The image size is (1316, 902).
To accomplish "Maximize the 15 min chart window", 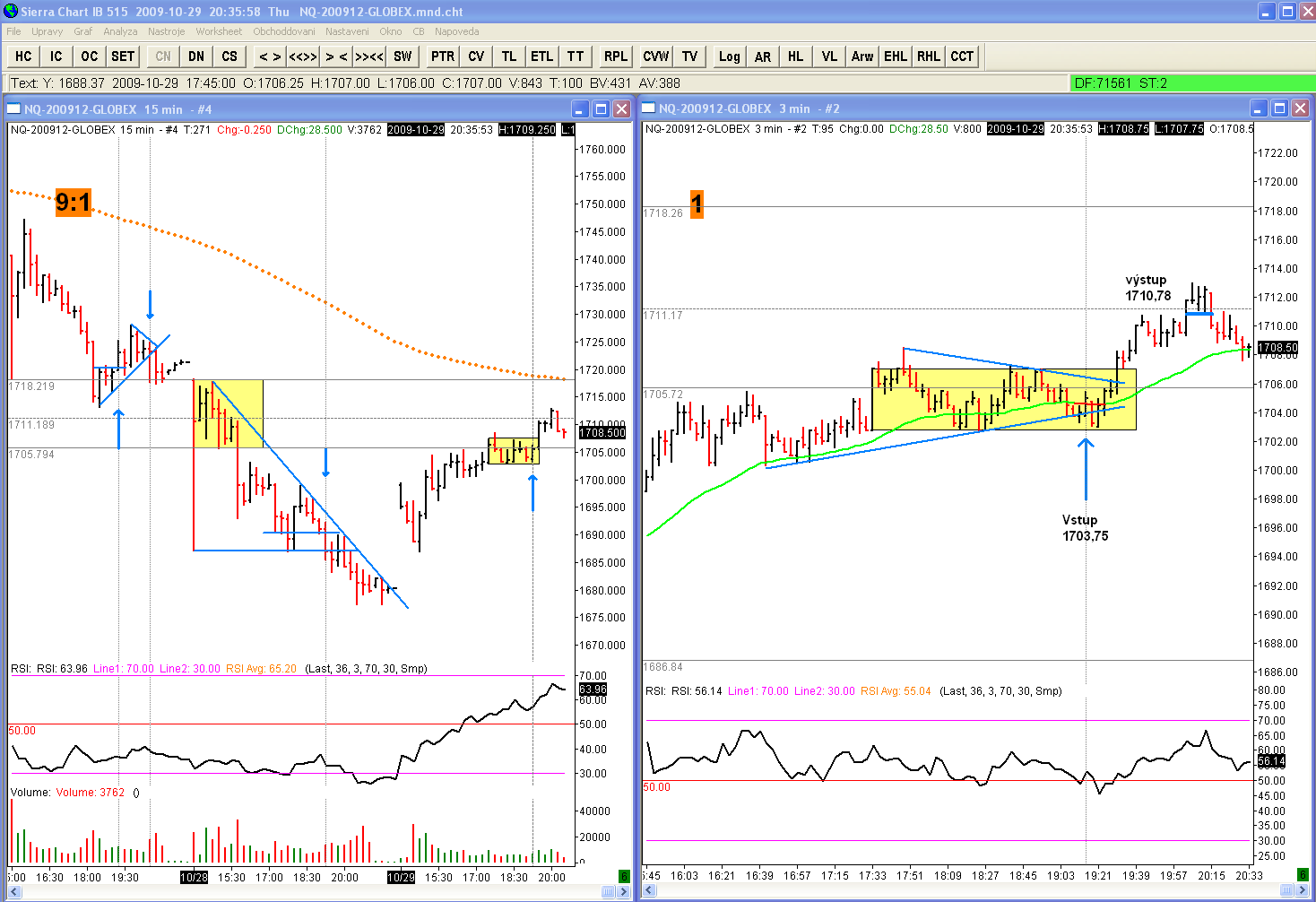I will [601, 109].
